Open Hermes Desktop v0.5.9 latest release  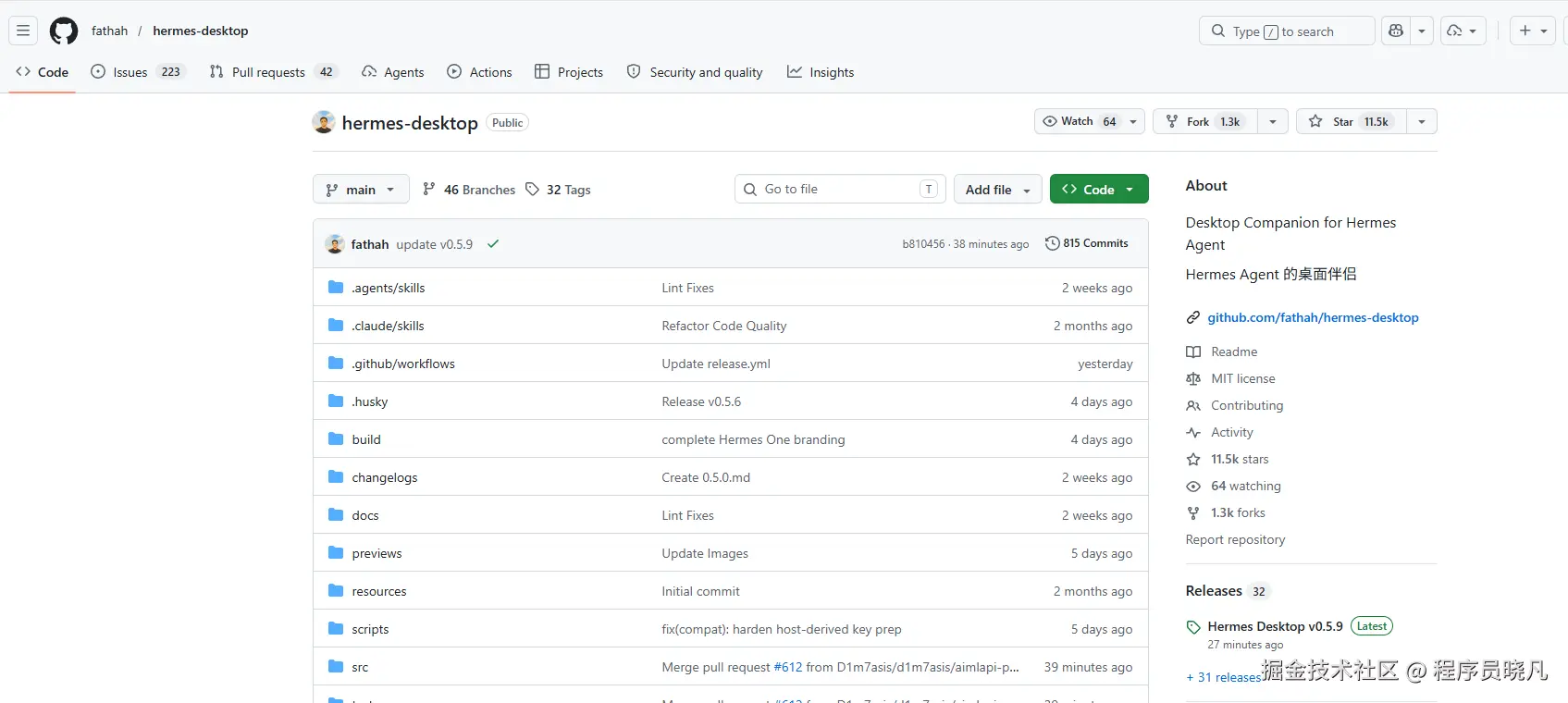coord(1275,626)
